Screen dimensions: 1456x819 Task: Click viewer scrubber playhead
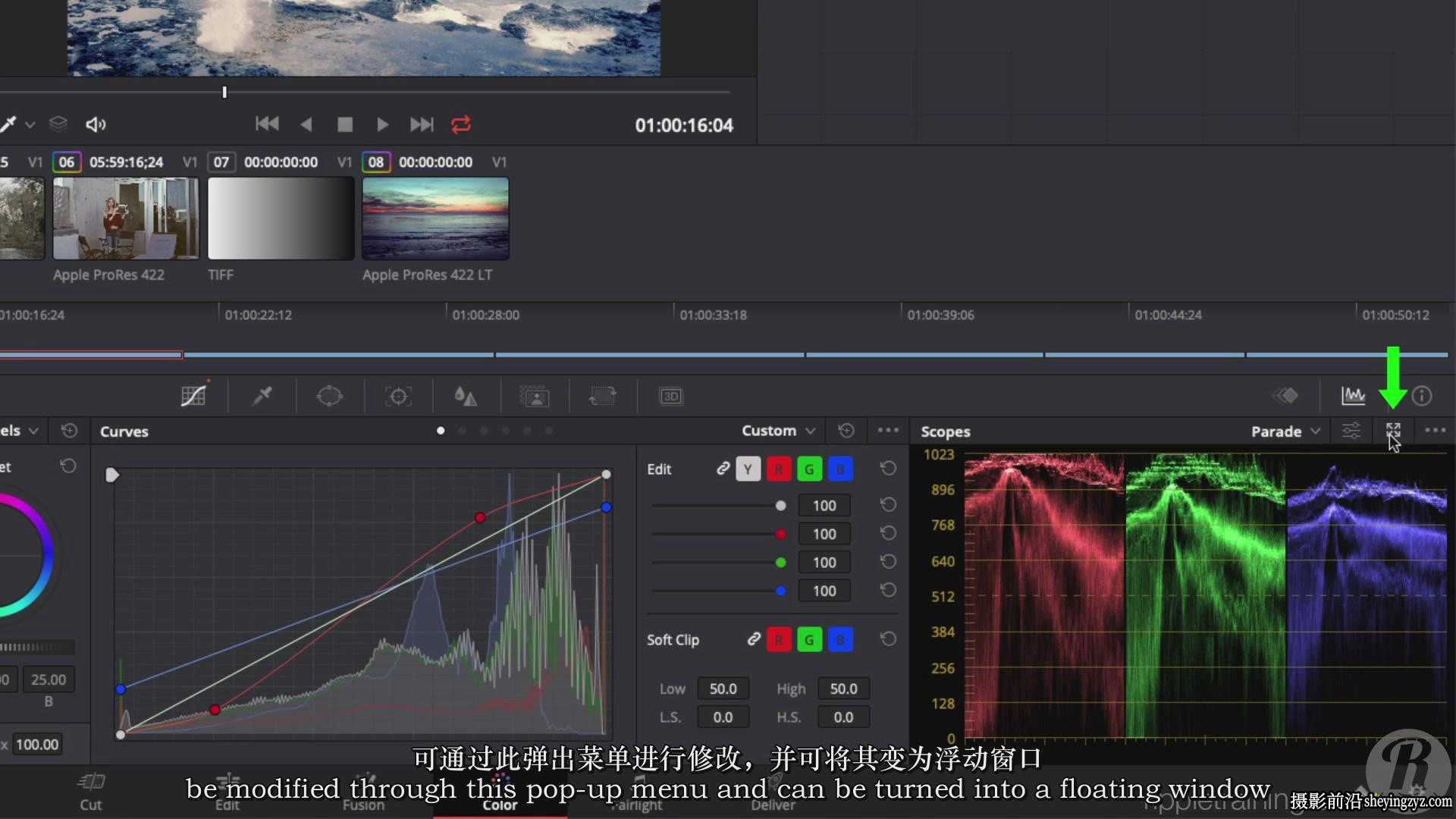coord(224,92)
